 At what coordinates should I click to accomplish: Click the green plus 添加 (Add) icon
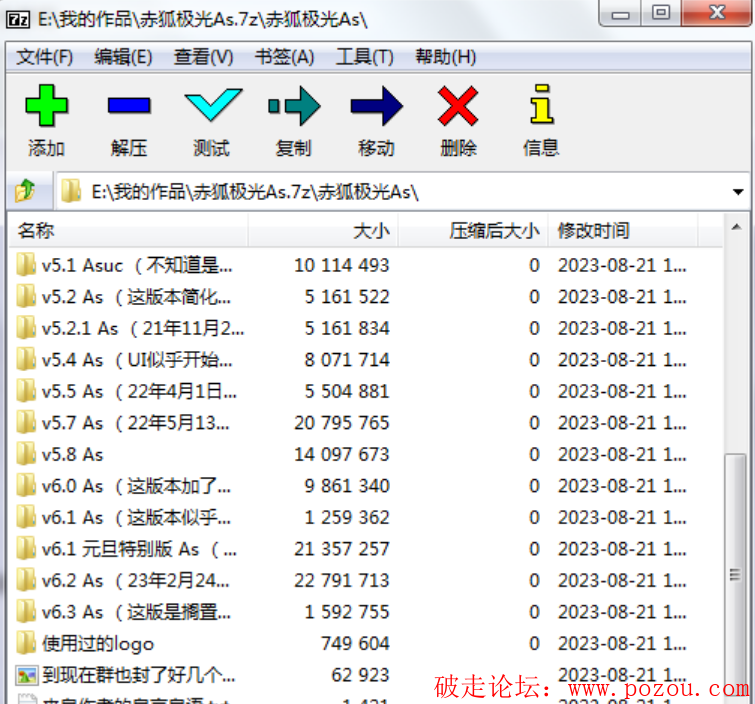click(x=46, y=106)
